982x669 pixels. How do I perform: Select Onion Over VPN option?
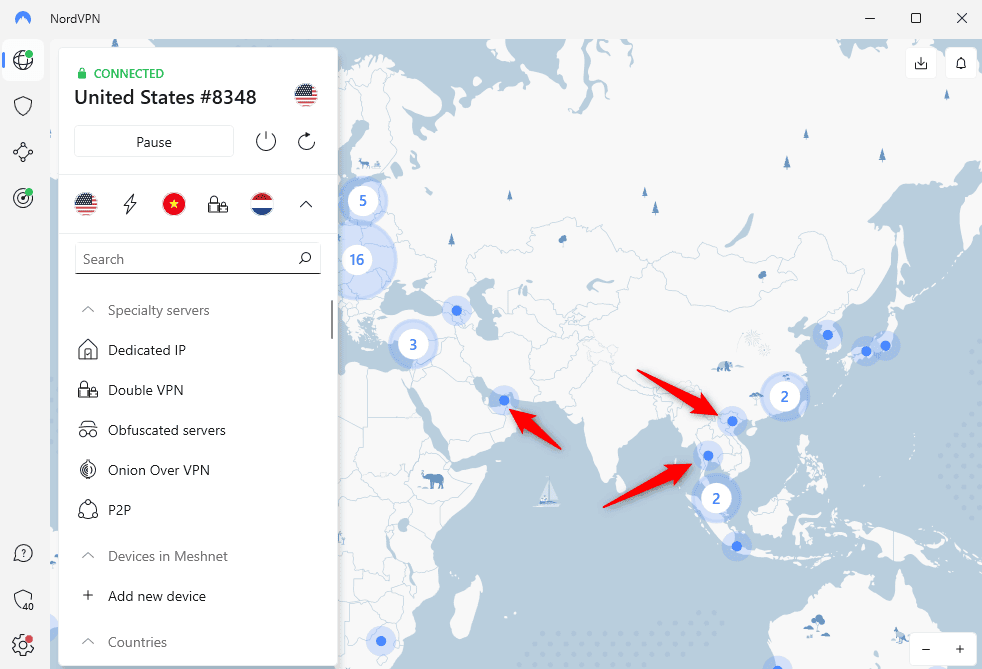click(158, 470)
